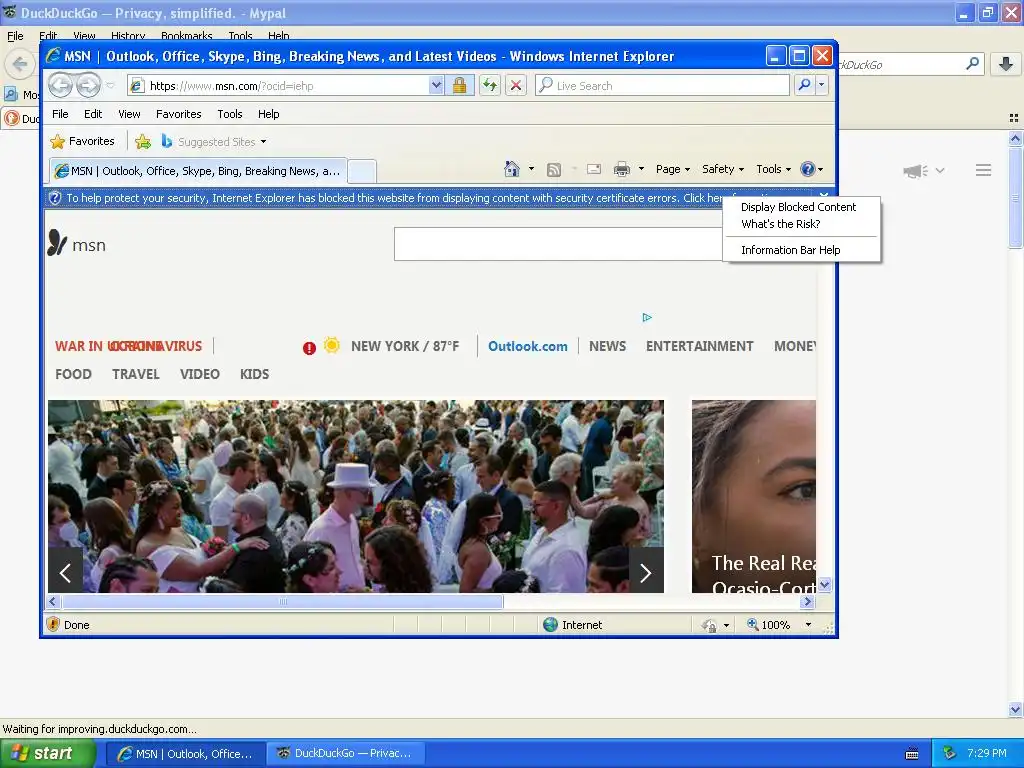Viewport: 1024px width, 768px height.
Task: Open the KIDS section link
Action: pyautogui.click(x=254, y=374)
